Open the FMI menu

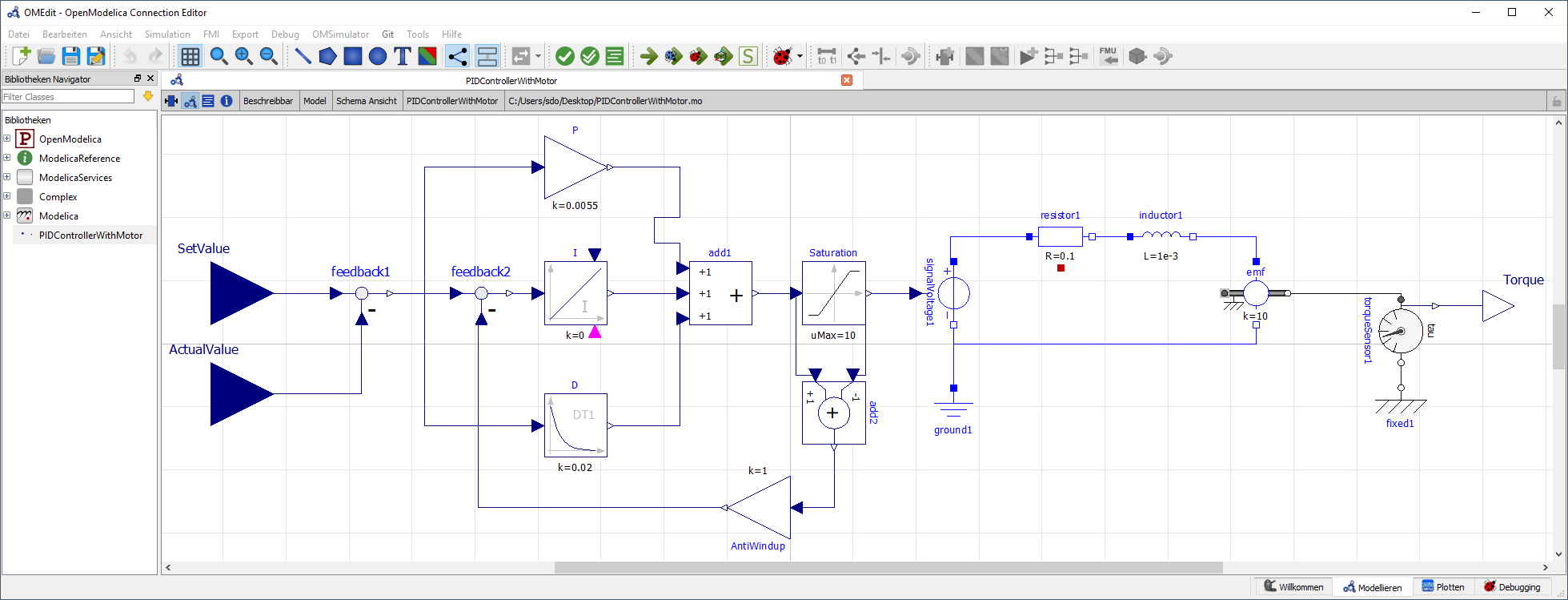[x=211, y=34]
